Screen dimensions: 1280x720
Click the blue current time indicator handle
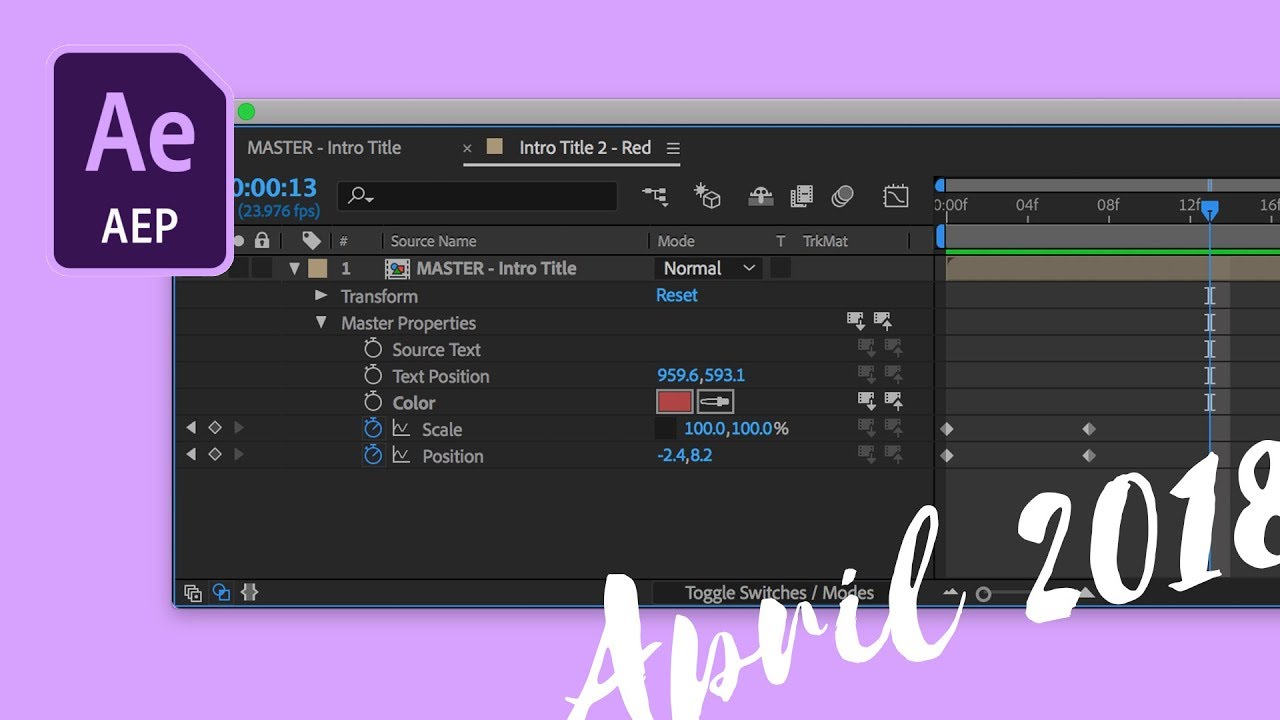[1210, 210]
